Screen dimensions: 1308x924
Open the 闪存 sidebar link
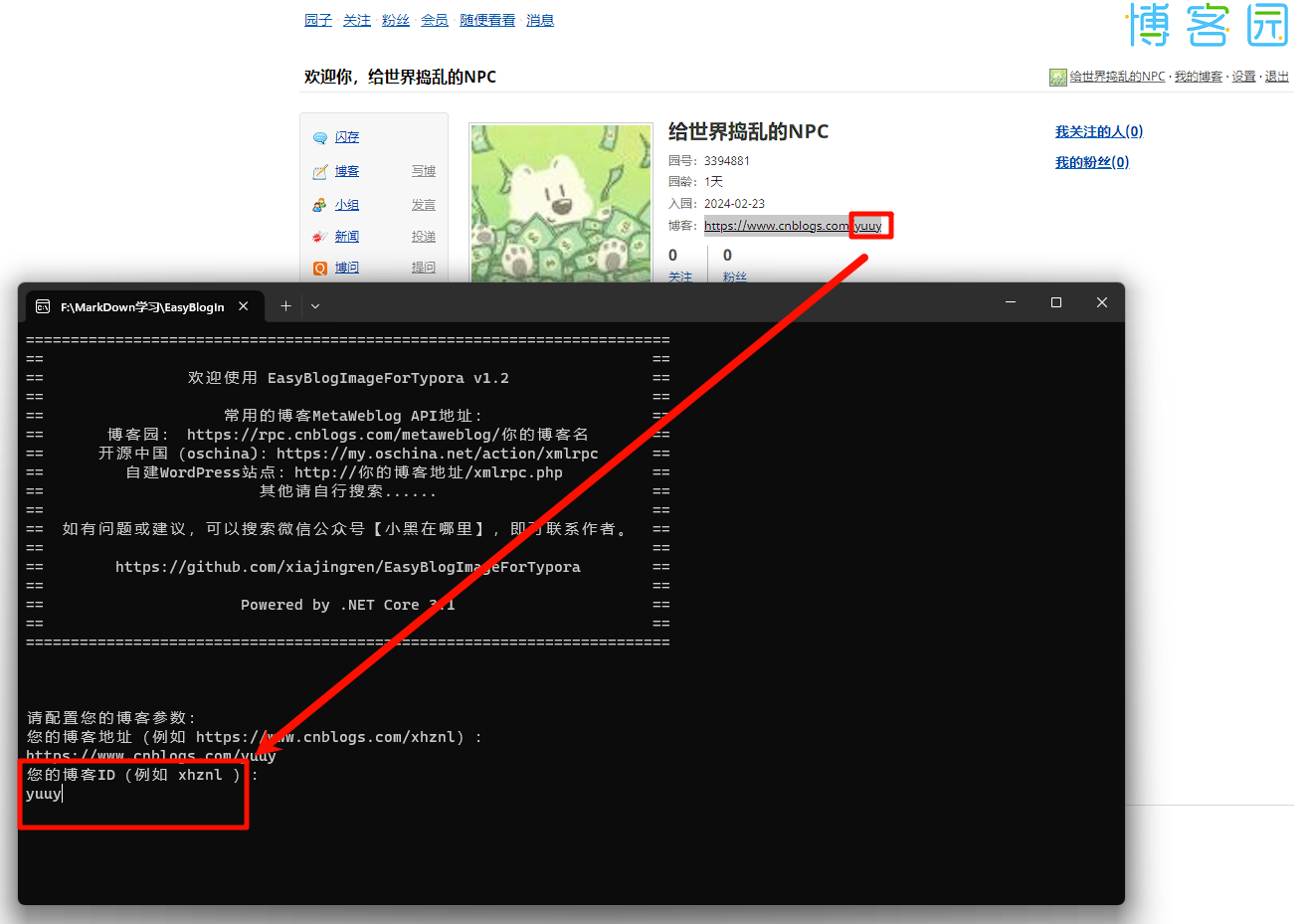pos(347,137)
